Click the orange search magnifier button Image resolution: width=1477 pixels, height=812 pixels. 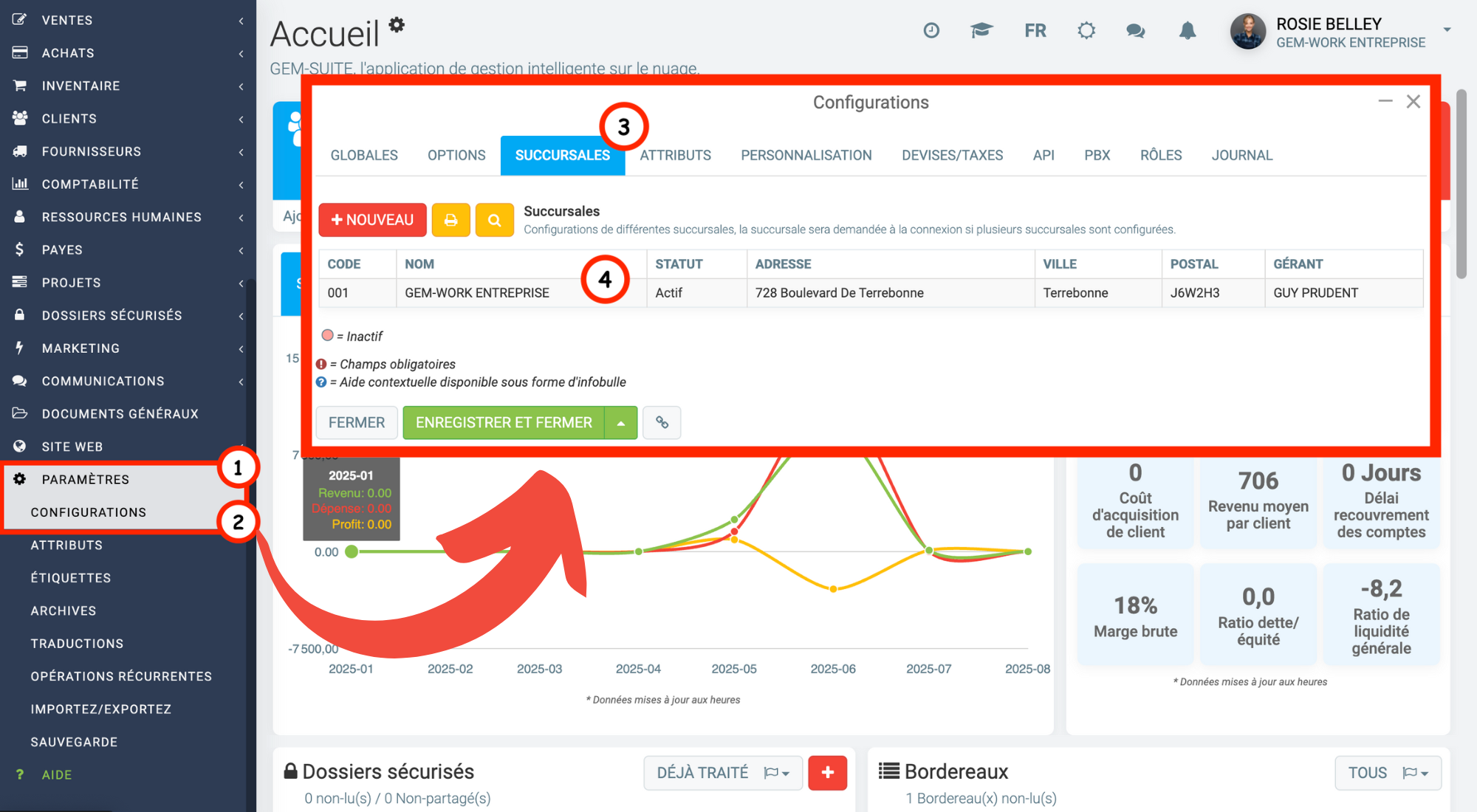(x=494, y=220)
